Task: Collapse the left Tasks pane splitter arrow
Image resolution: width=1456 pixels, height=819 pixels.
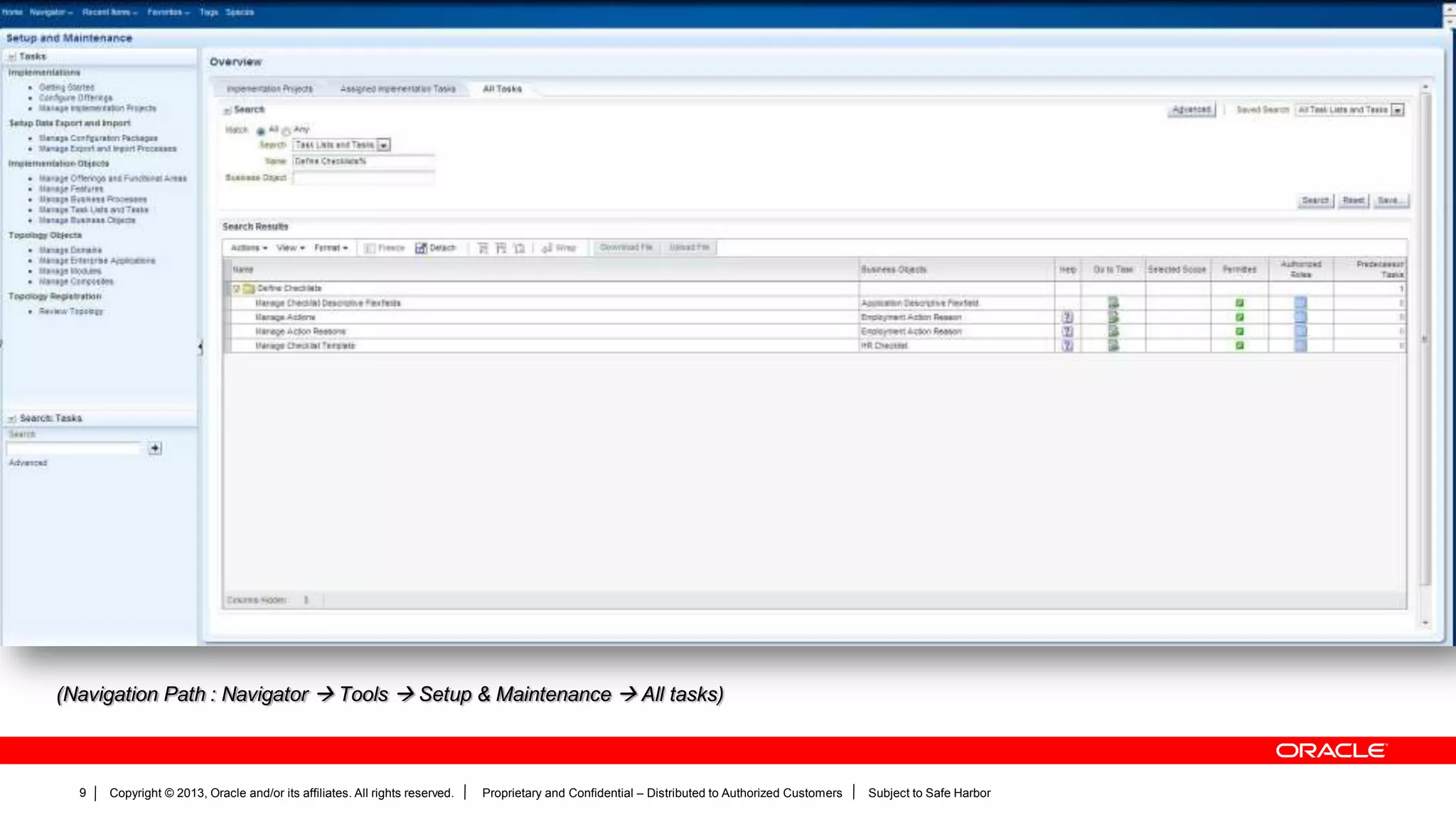Action: 200,347
